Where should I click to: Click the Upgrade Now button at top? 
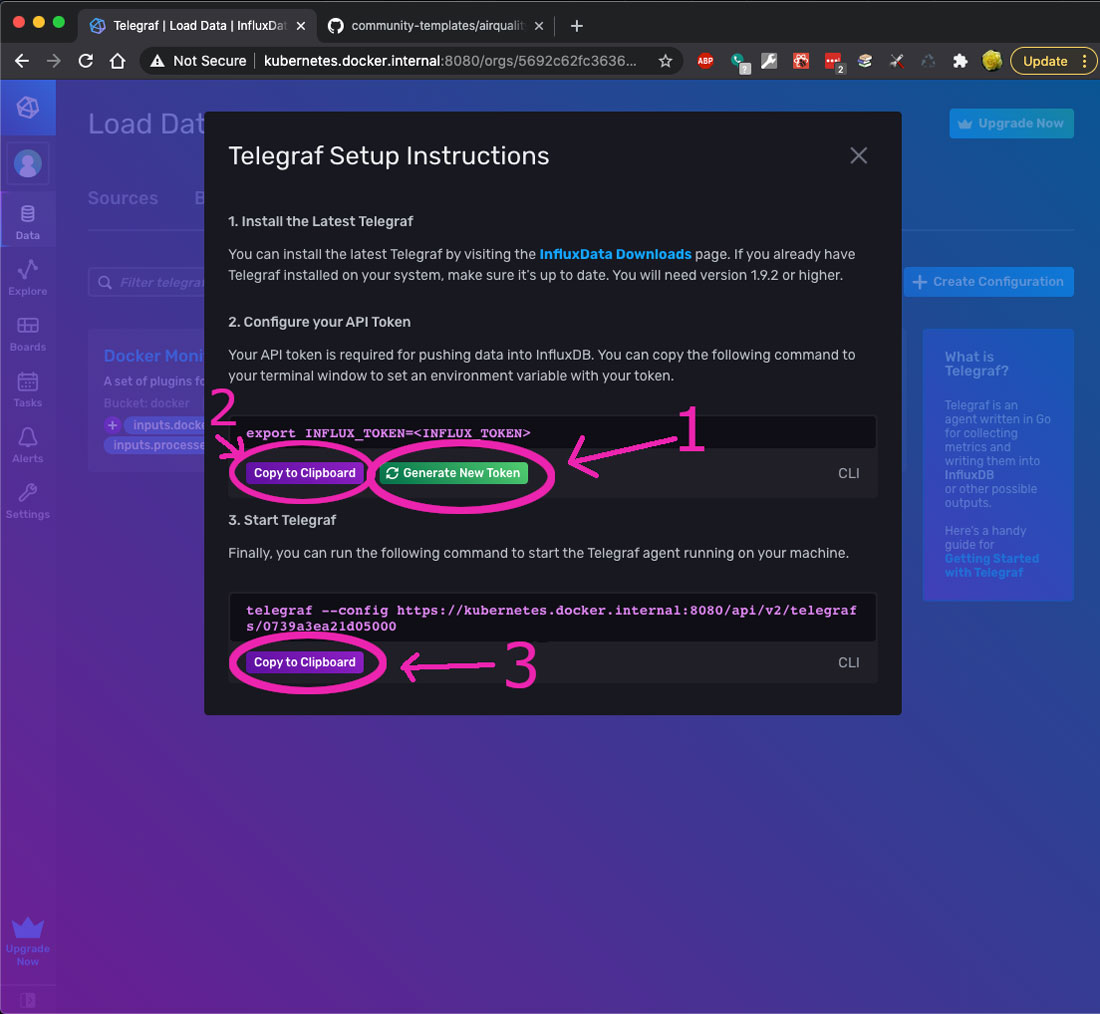[x=1011, y=124]
